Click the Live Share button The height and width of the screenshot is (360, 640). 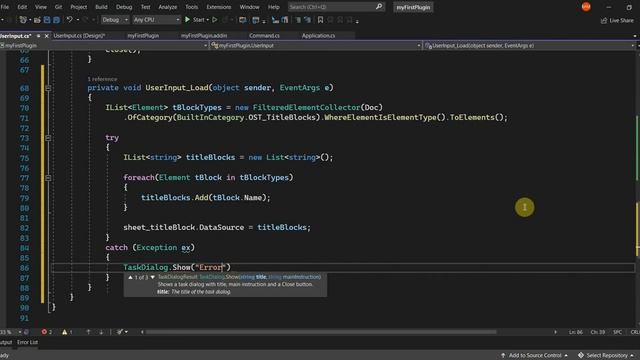tap(618, 20)
